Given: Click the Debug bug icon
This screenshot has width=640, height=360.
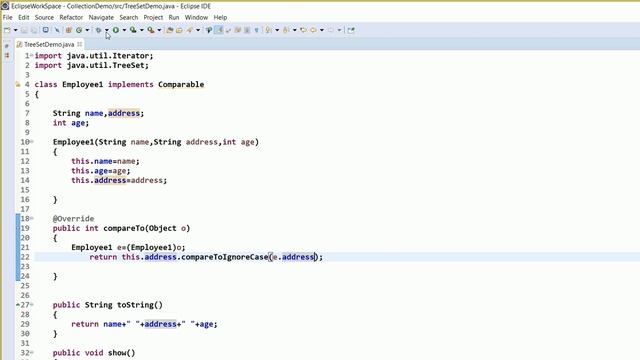Looking at the screenshot, I should coord(98,30).
